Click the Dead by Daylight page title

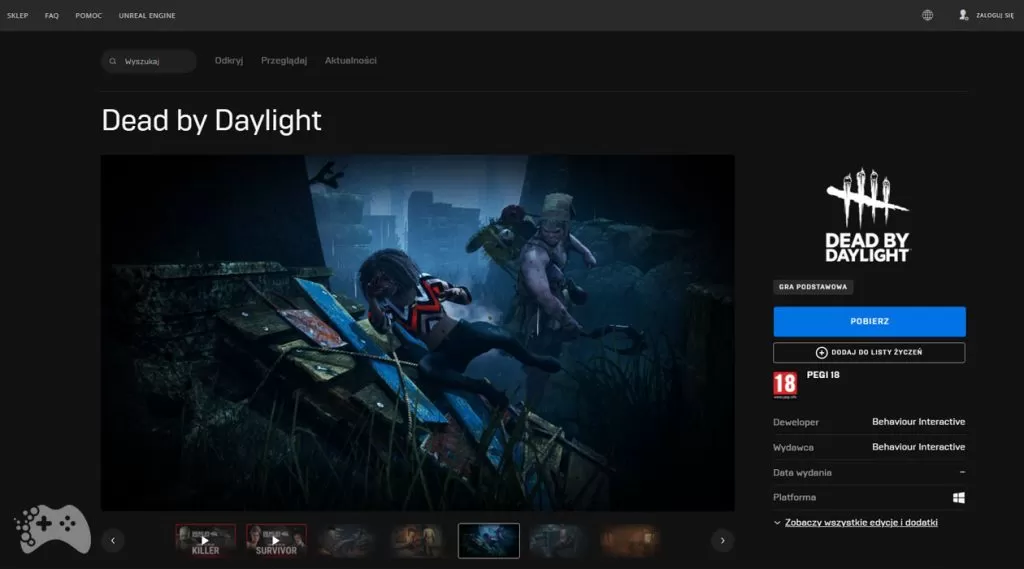pos(212,120)
